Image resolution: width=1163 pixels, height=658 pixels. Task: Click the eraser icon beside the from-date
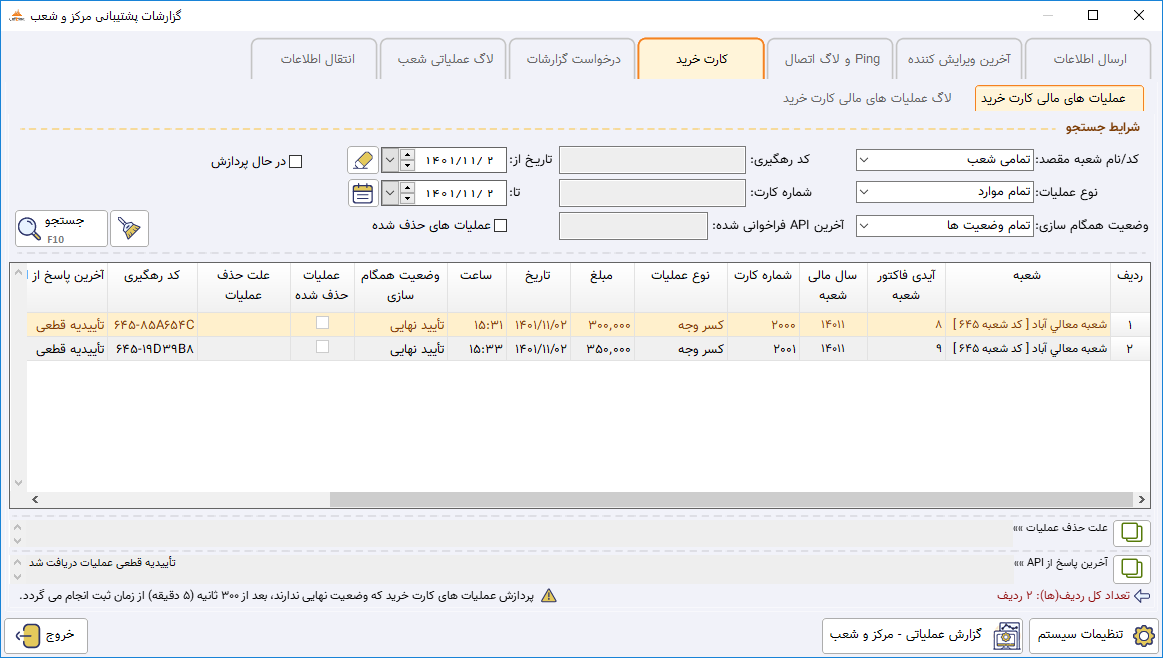point(363,160)
